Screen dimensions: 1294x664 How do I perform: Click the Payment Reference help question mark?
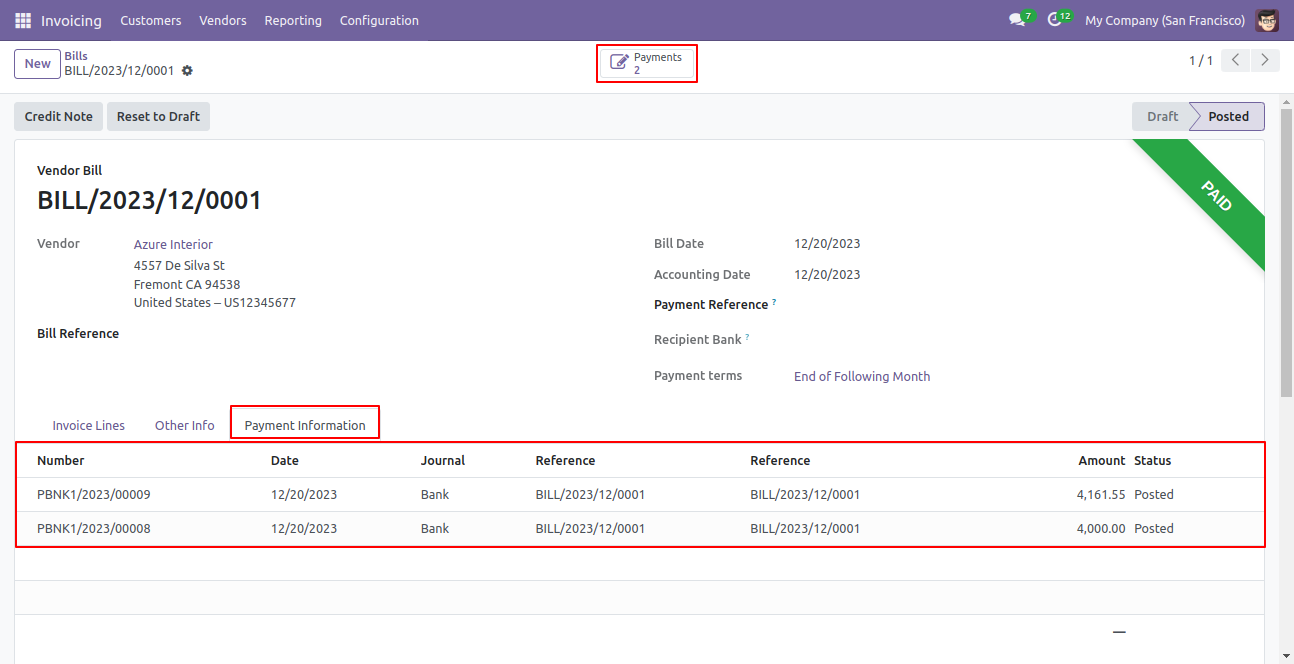point(774,302)
